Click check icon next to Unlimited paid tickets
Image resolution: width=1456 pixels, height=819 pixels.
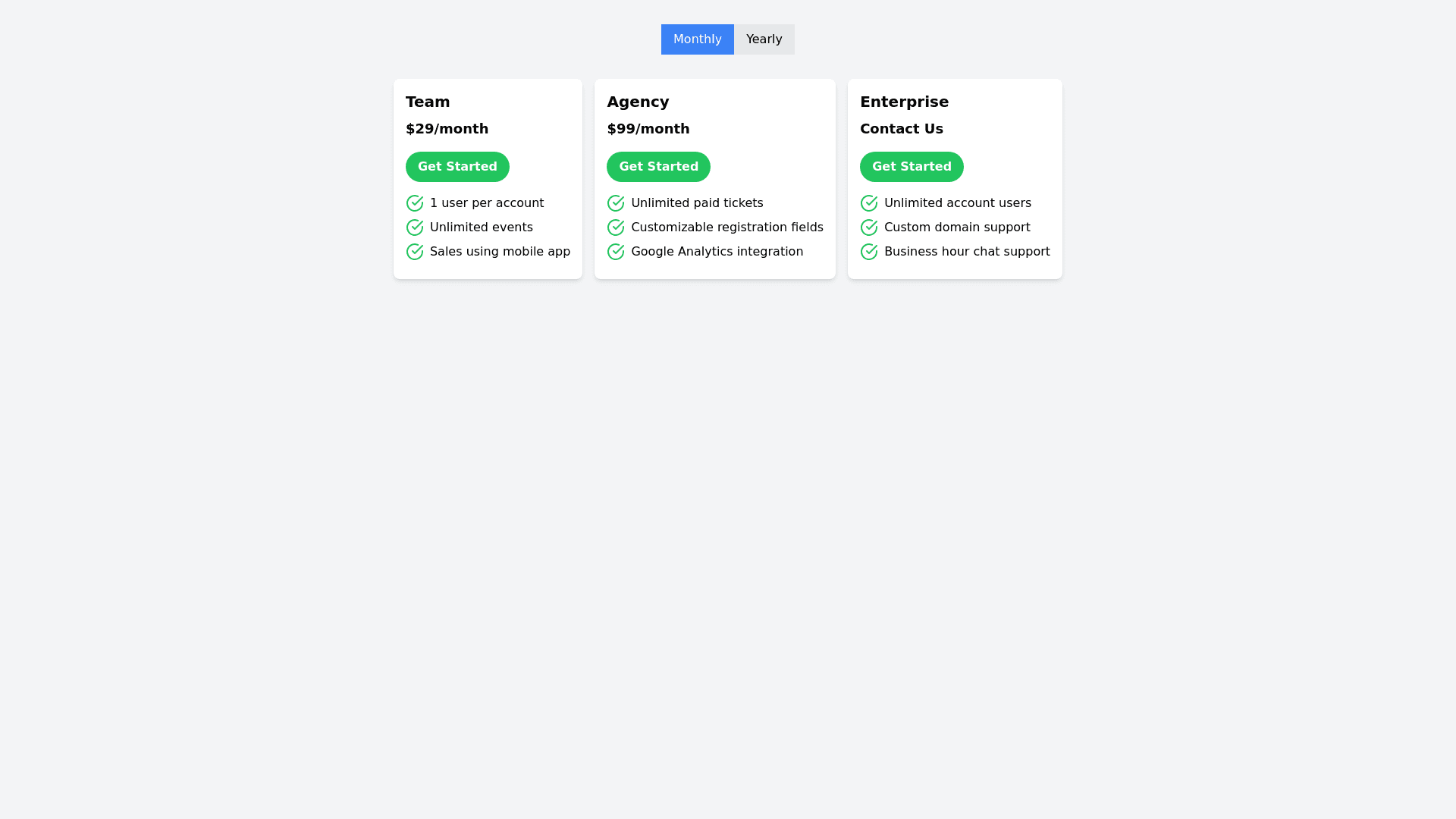(x=616, y=203)
